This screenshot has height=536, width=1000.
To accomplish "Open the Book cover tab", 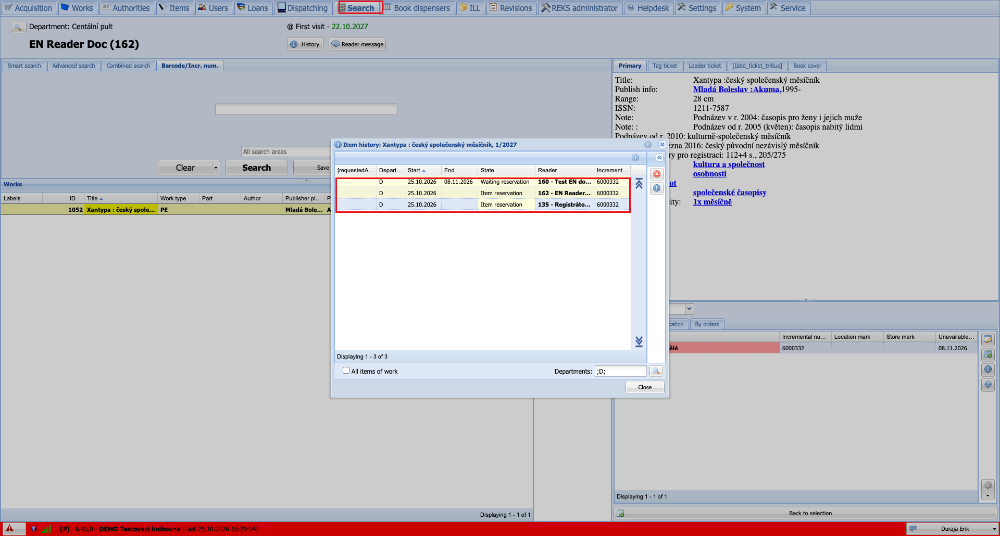I will coord(807,66).
